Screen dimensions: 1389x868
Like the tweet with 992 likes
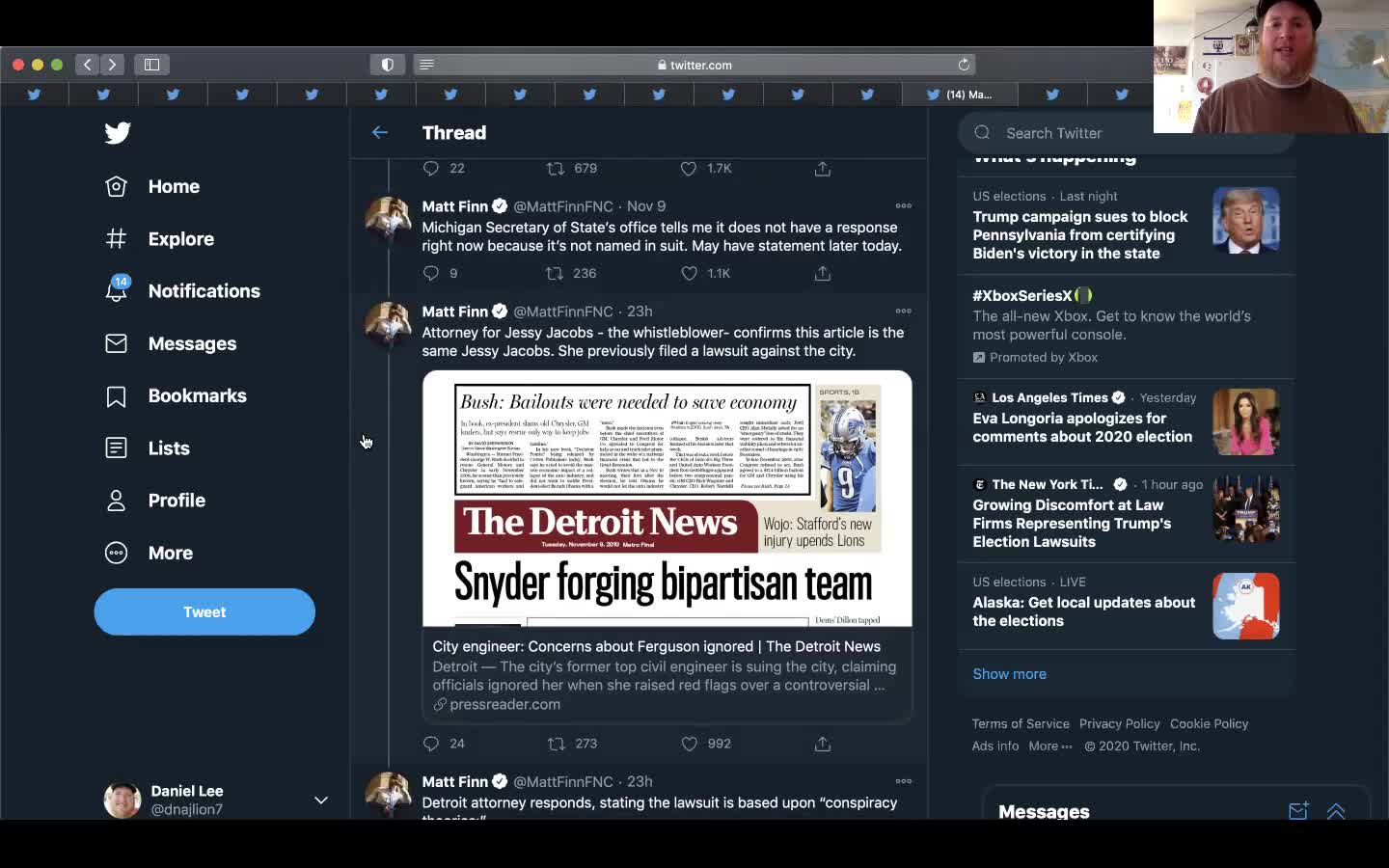tap(689, 745)
